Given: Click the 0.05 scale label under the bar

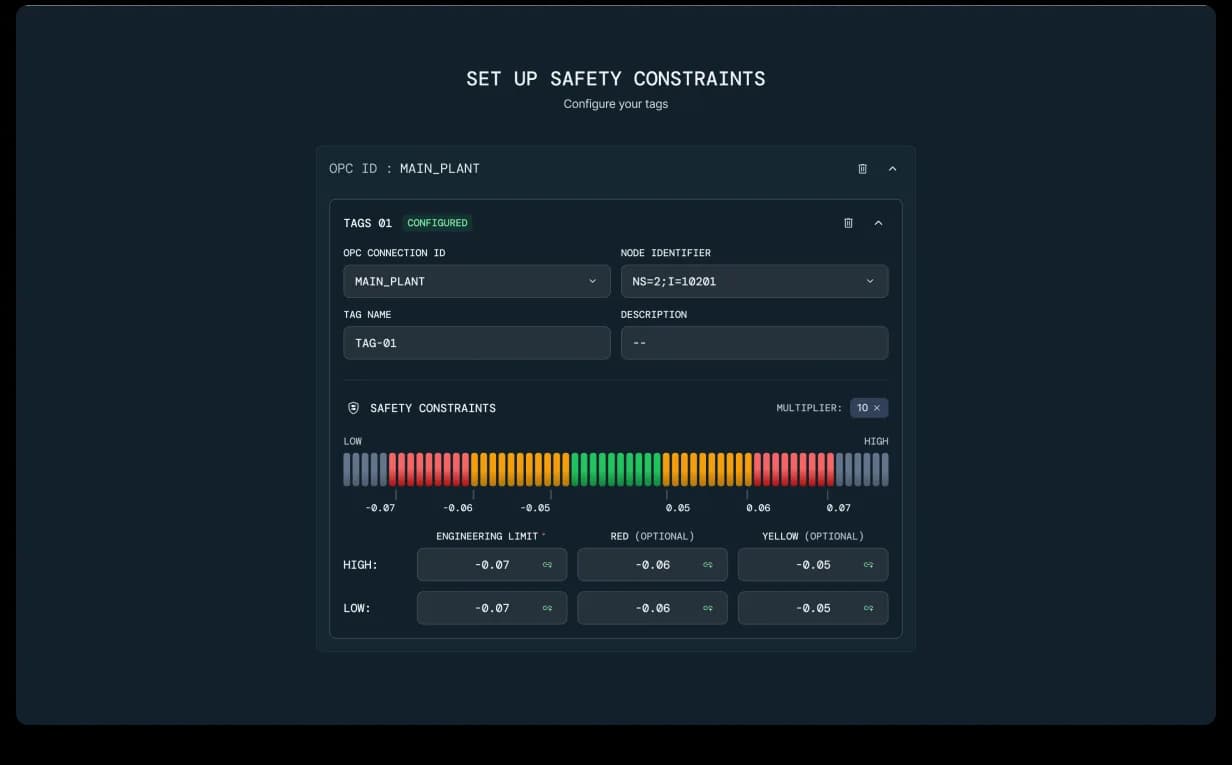Looking at the screenshot, I should coord(678,508).
